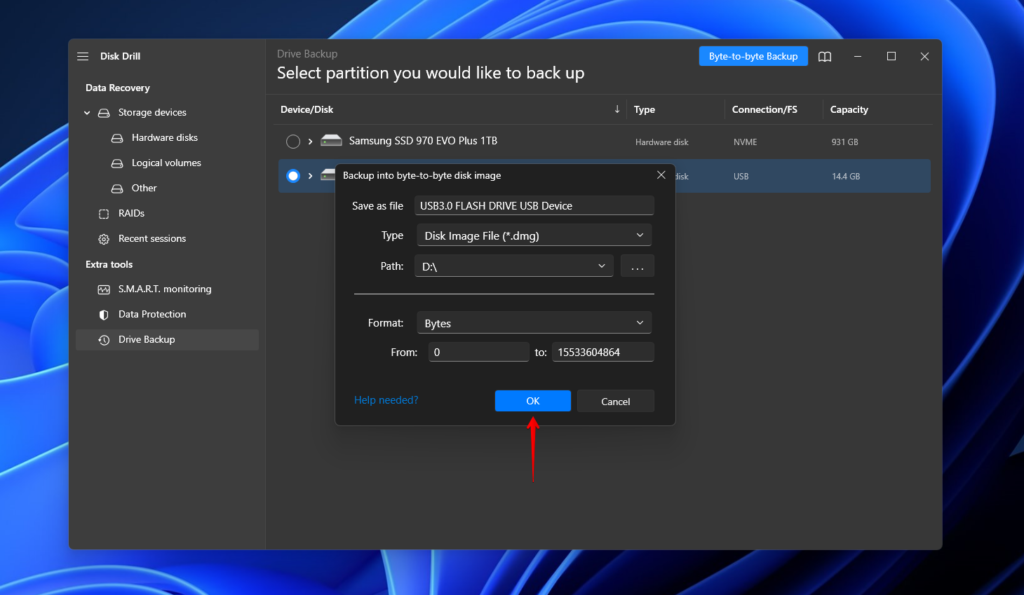Open the Help needed link

click(x=386, y=399)
